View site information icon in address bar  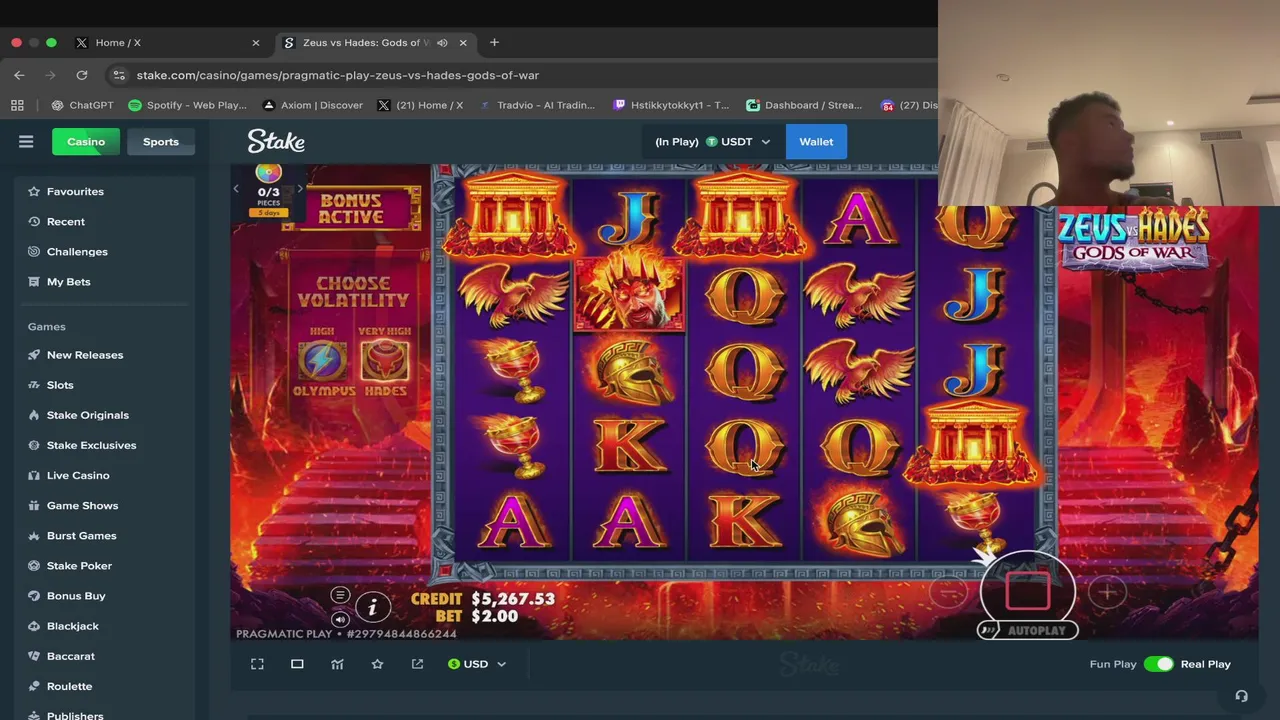click(119, 75)
